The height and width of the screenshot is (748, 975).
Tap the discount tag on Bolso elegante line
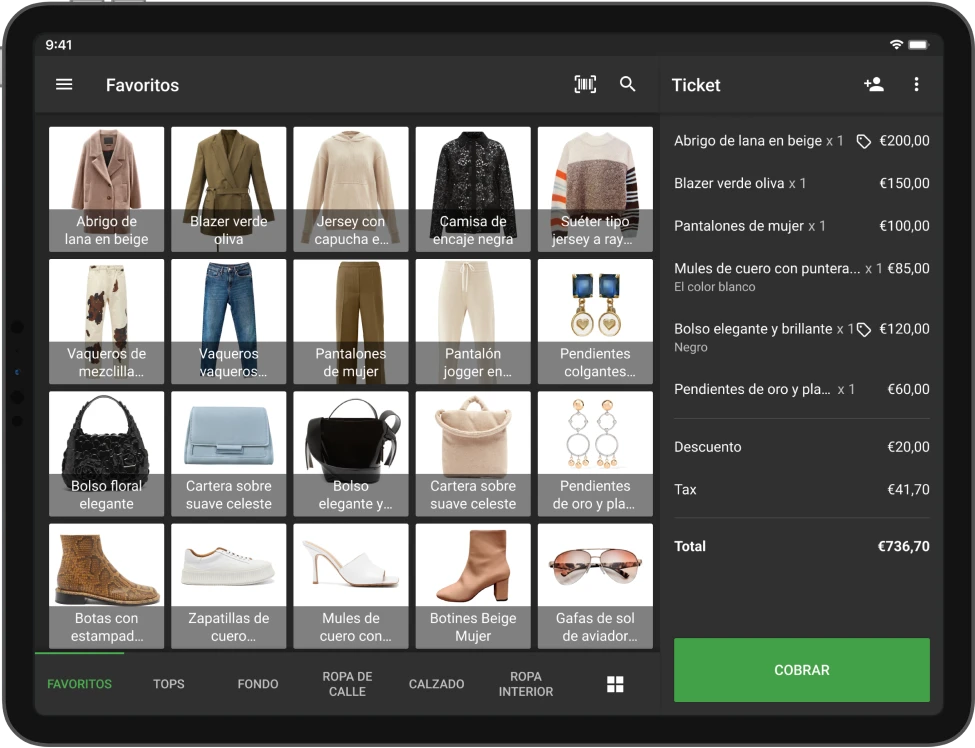863,328
